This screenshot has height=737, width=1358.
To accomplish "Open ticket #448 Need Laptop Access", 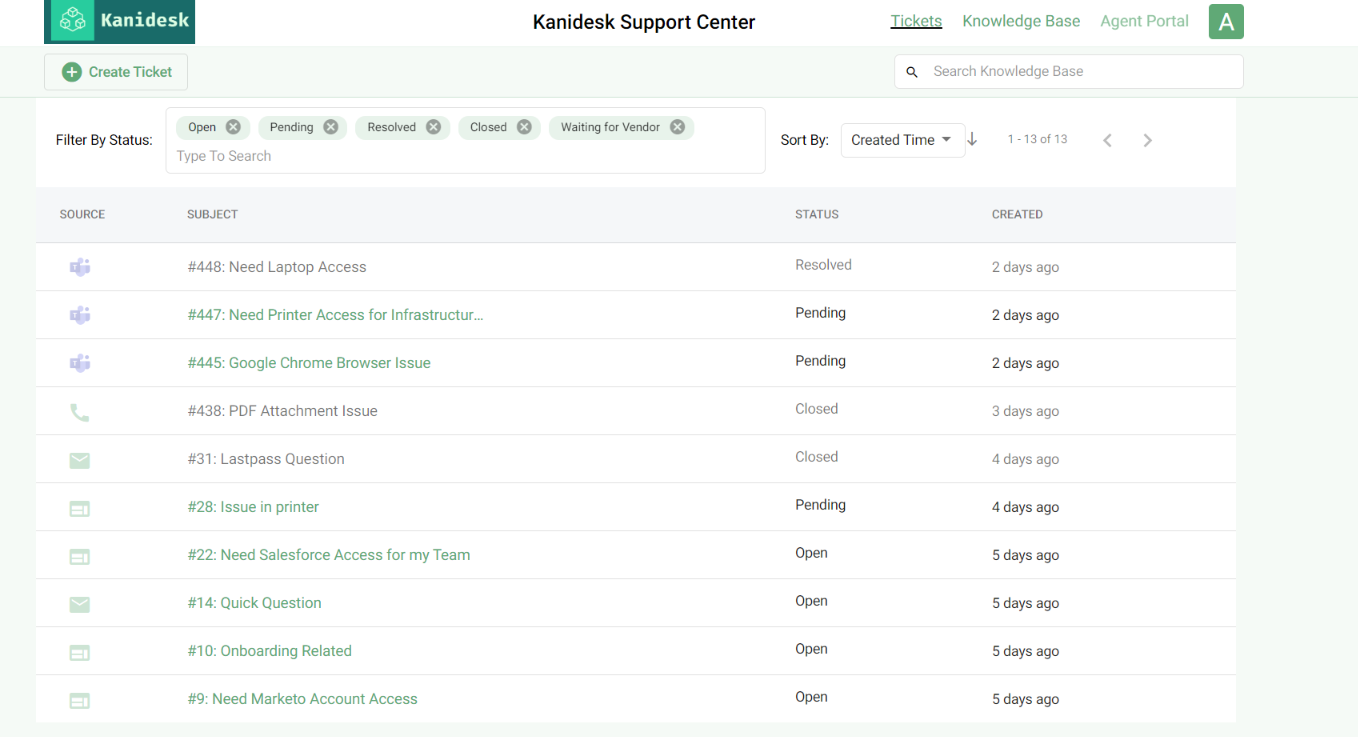I will 277,267.
